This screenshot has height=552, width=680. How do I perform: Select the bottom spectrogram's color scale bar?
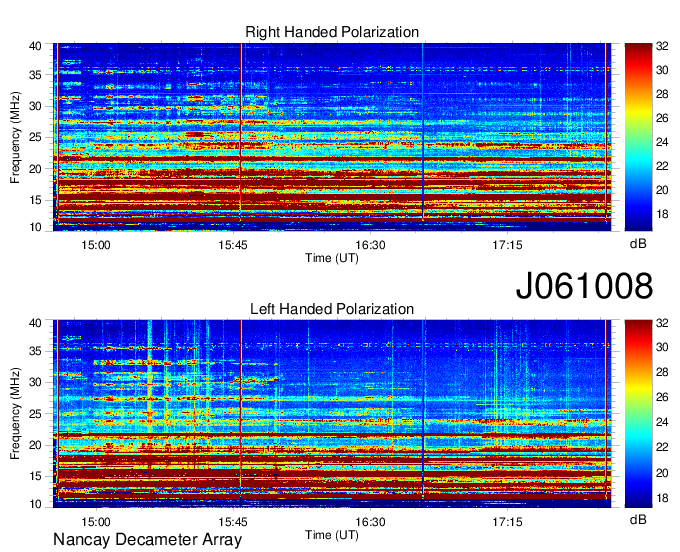coord(638,414)
